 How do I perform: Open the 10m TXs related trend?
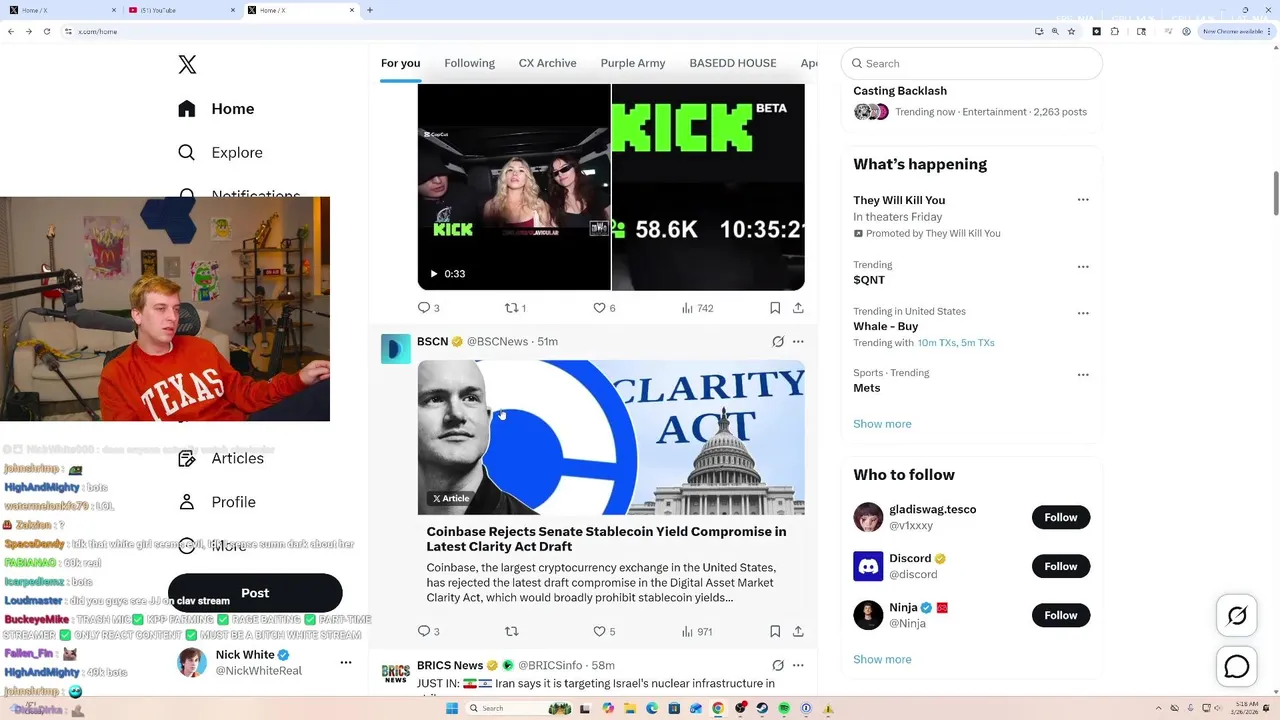tap(936, 343)
